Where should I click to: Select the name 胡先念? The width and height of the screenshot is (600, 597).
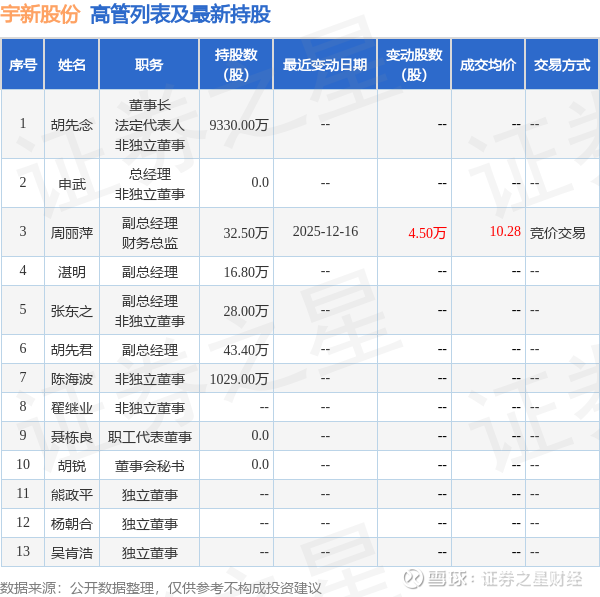(72, 125)
